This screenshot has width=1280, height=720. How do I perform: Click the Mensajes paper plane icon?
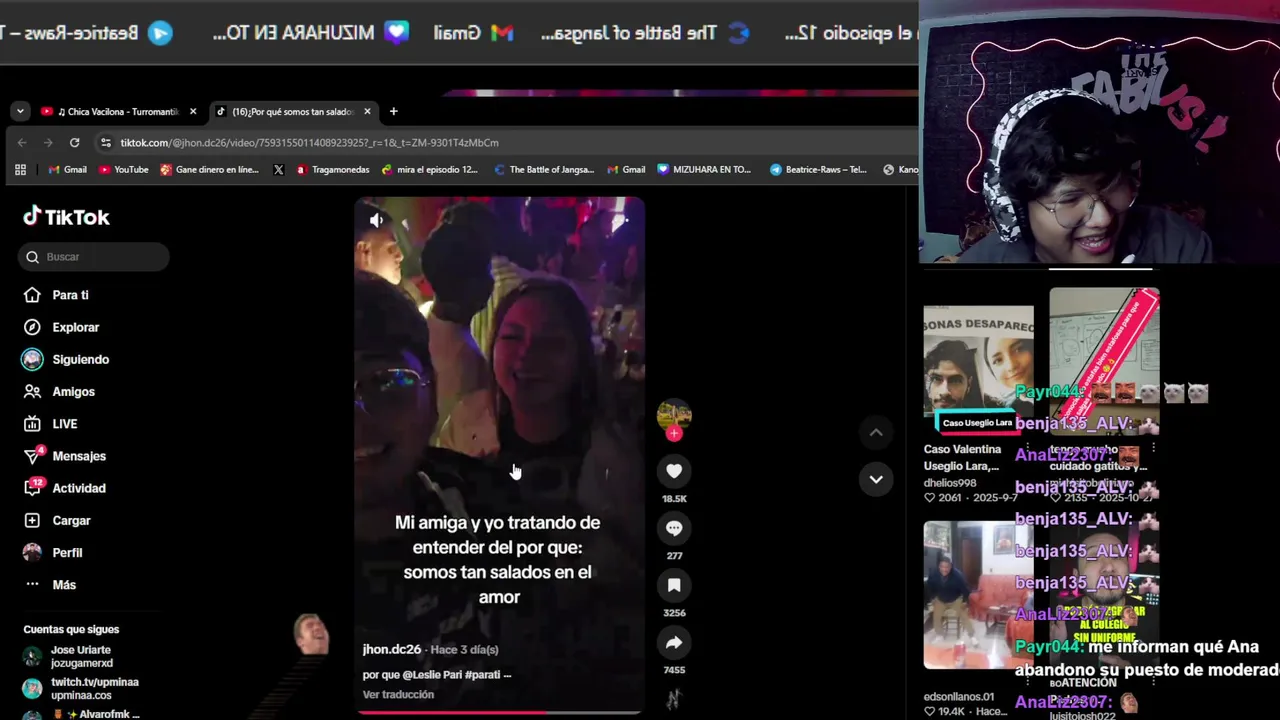32,456
